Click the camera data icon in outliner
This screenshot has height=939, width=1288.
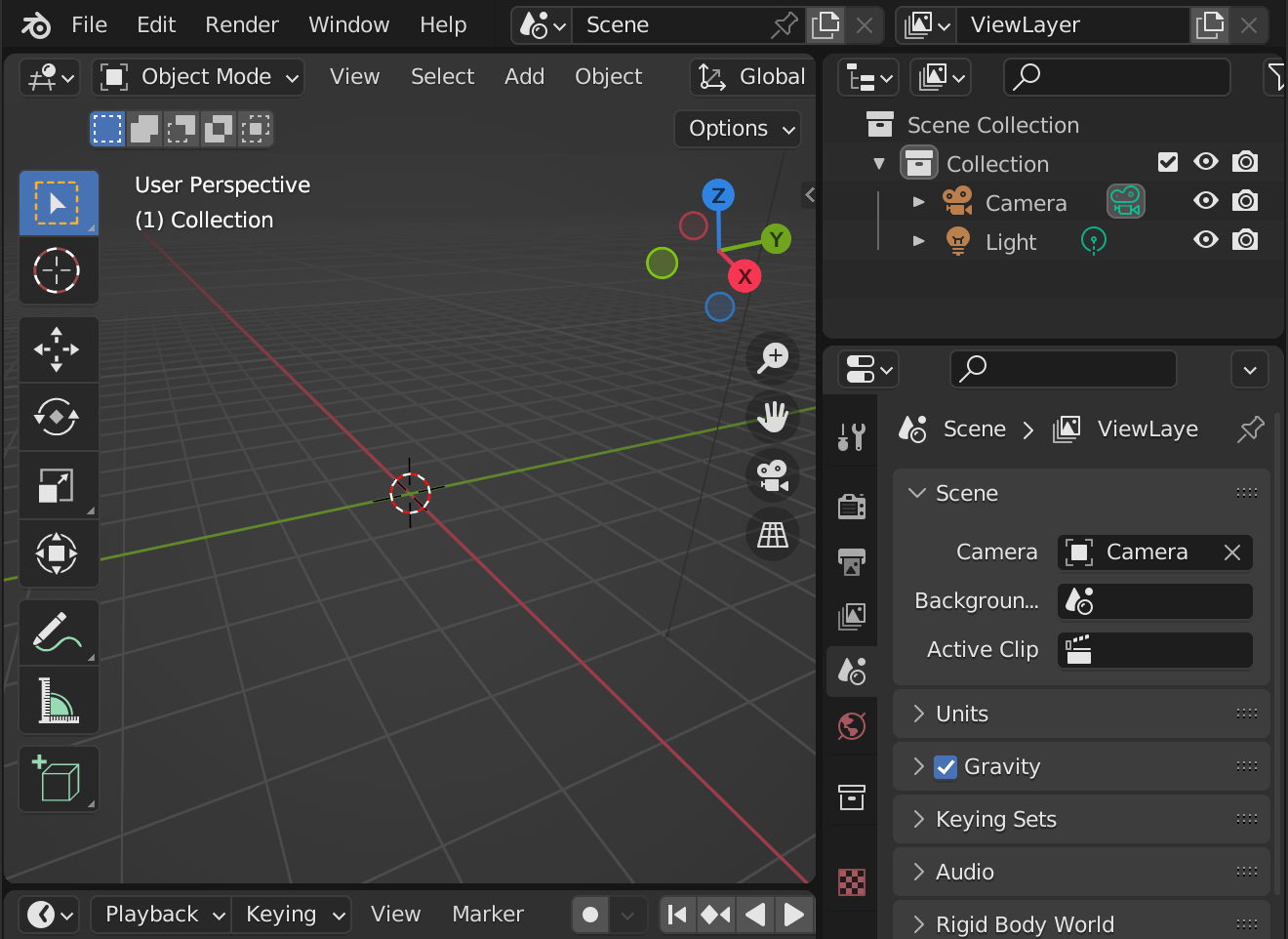point(1125,202)
